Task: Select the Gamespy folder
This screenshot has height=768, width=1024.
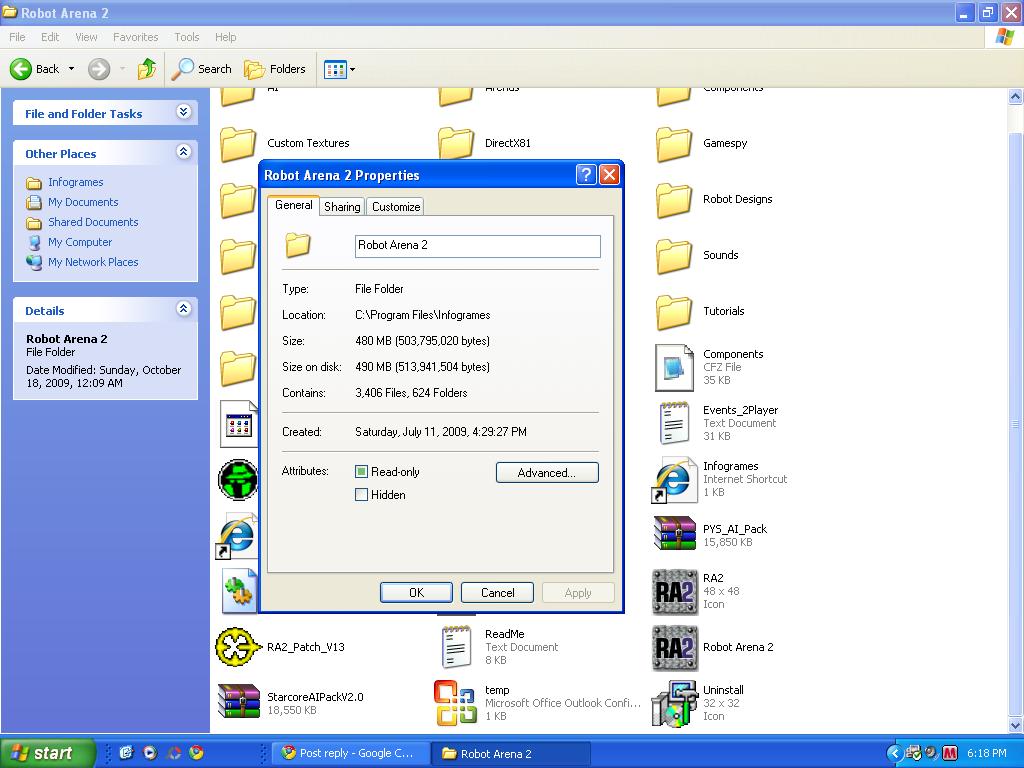Action: pos(702,144)
